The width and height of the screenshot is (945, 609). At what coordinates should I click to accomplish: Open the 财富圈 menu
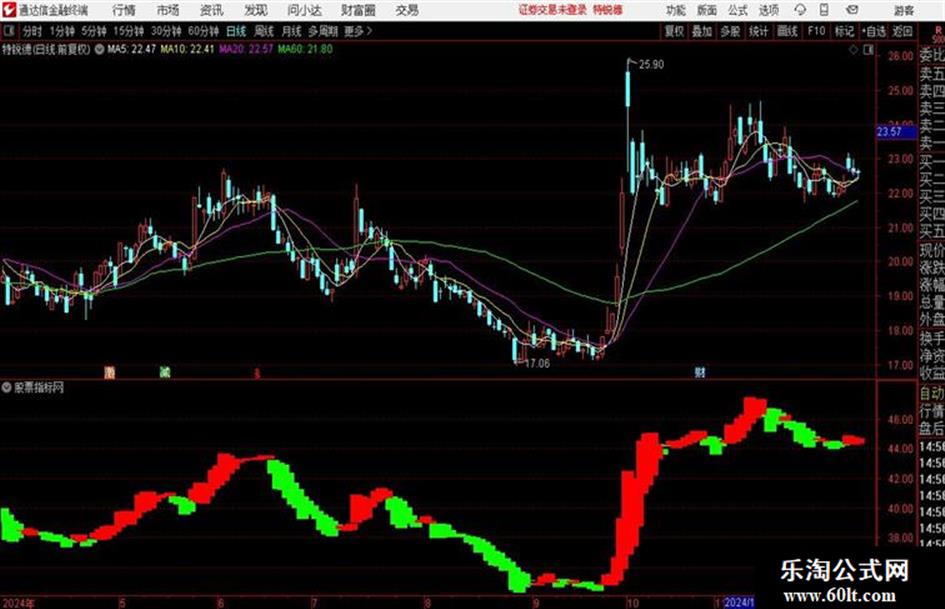(x=358, y=10)
